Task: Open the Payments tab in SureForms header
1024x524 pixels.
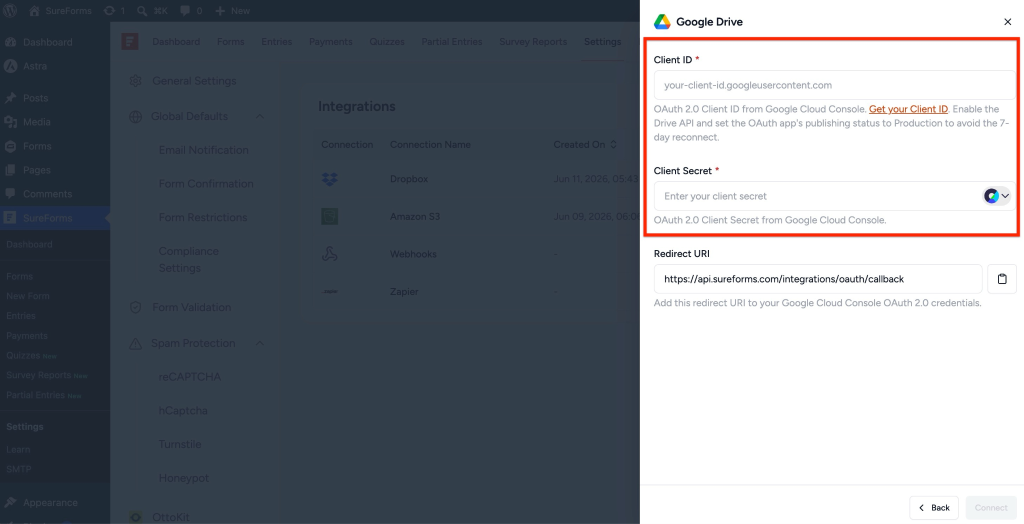Action: tap(331, 42)
